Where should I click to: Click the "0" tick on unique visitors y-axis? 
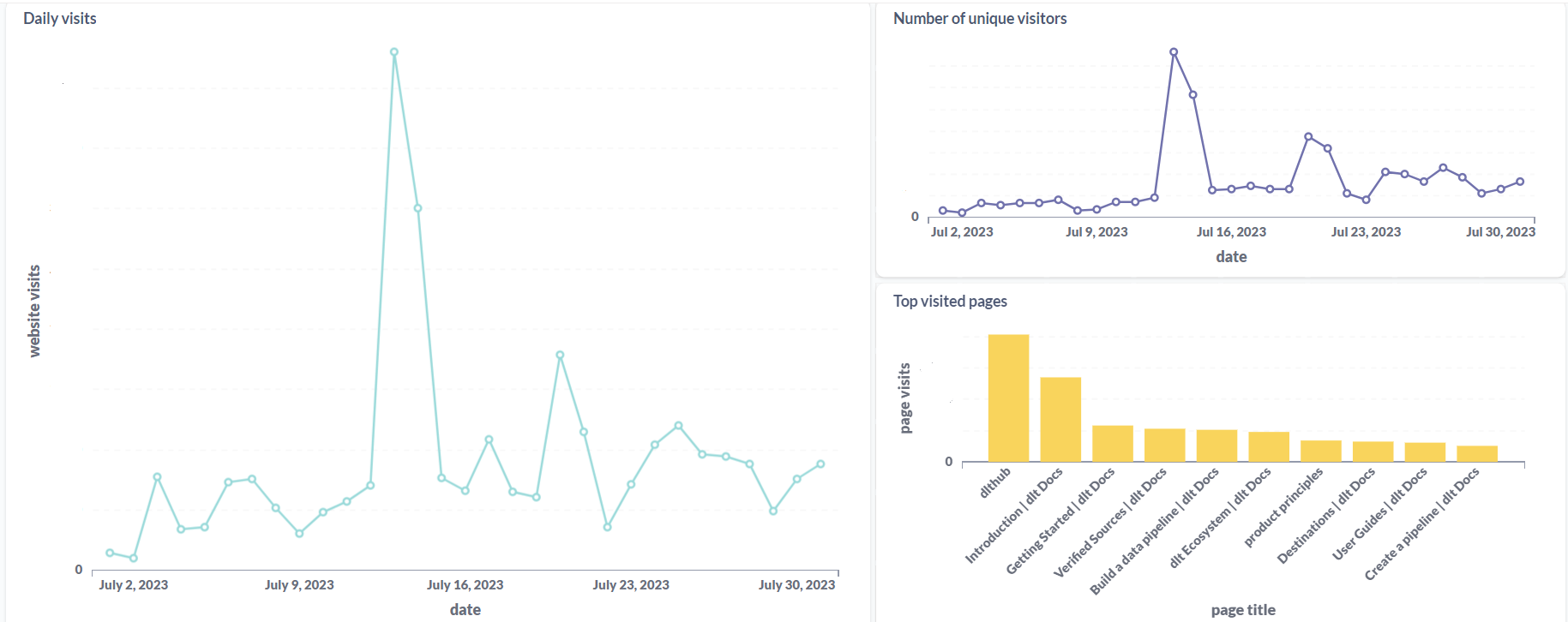click(915, 217)
